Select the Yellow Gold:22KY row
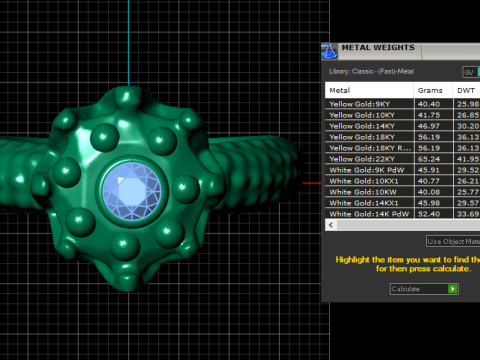Viewport: 480px width, 360px height. tap(403, 159)
